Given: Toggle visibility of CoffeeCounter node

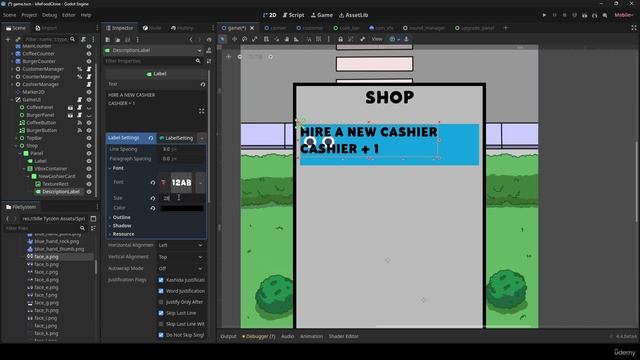Looking at the screenshot, I should [x=89, y=53].
